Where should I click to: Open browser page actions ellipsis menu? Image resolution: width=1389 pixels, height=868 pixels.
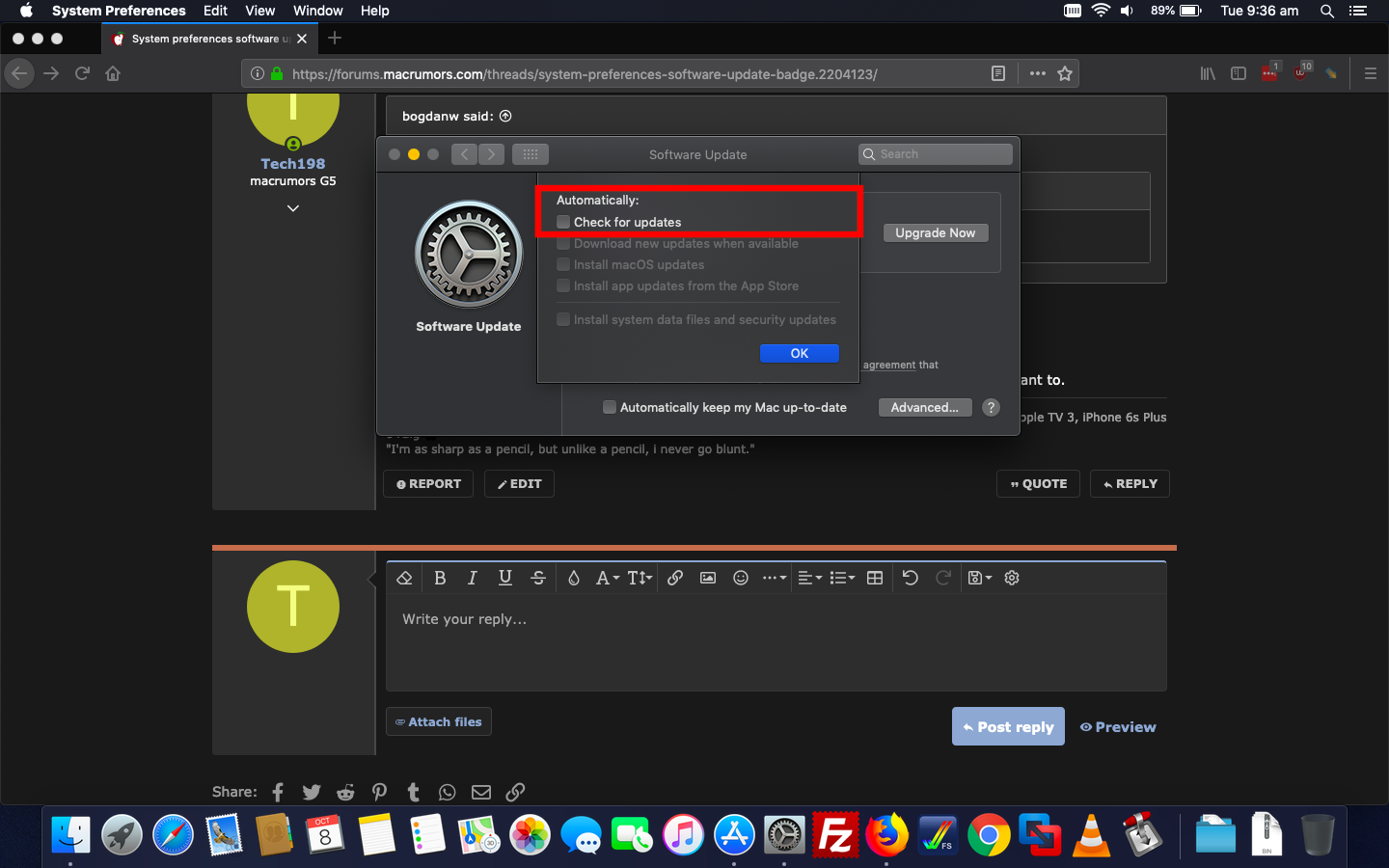1038,73
